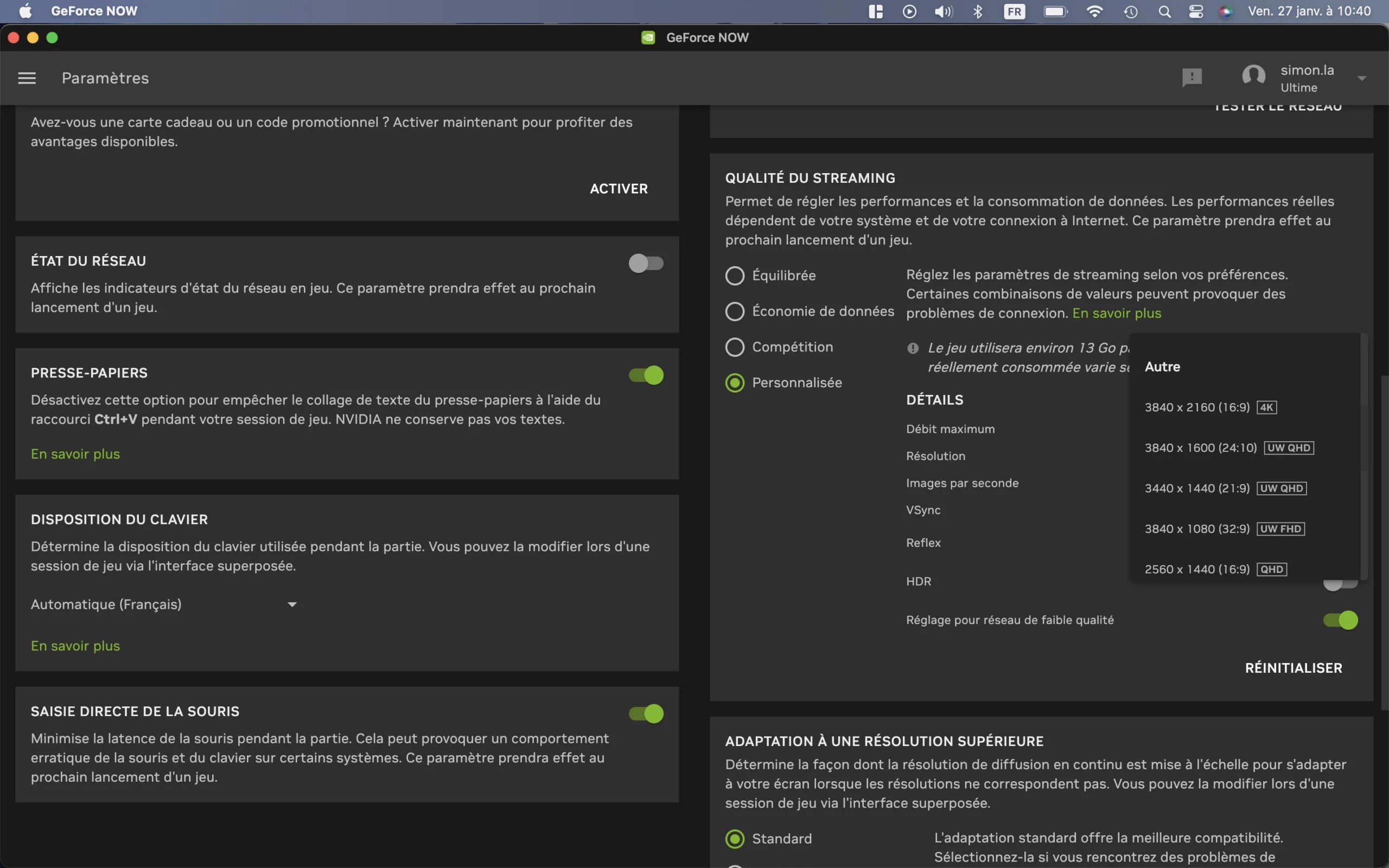Turn off Saisie directe de la souris toggle
Viewport: 1389px width, 868px height.
646,713
